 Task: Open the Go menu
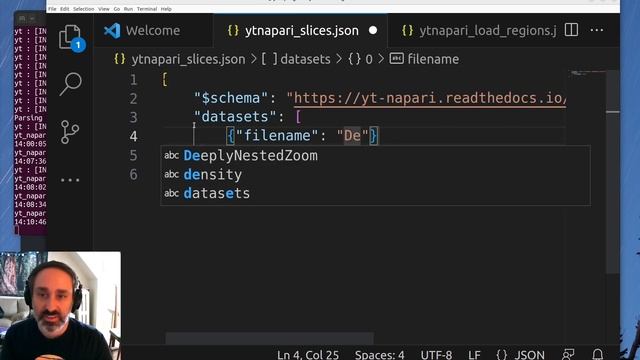[x=117, y=9]
